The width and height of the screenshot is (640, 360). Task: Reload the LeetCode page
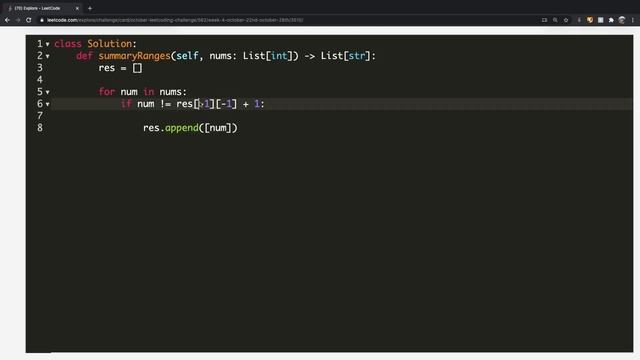coord(29,20)
